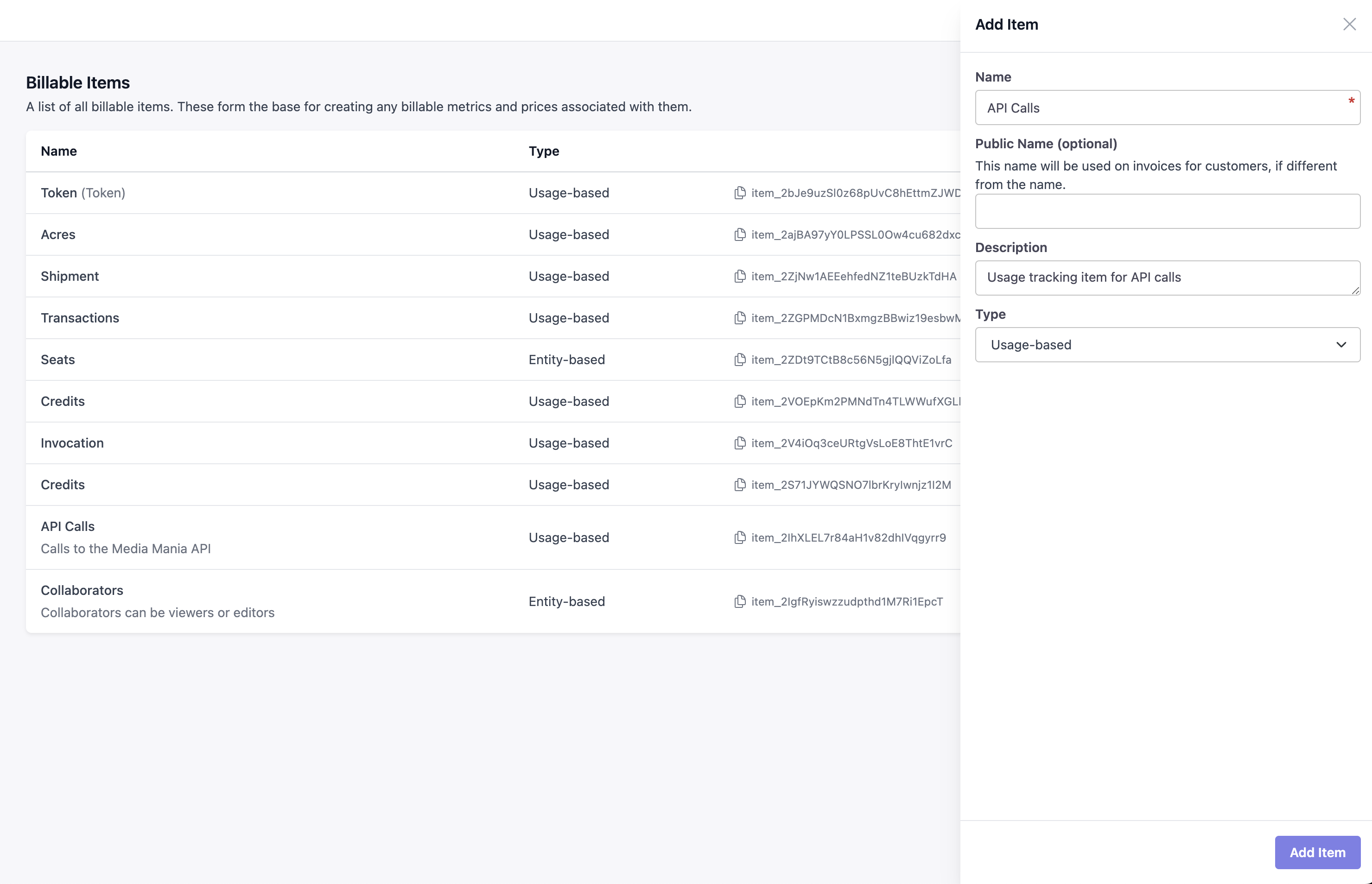
Task: Copy the Collaborators item ID
Action: tap(740, 601)
